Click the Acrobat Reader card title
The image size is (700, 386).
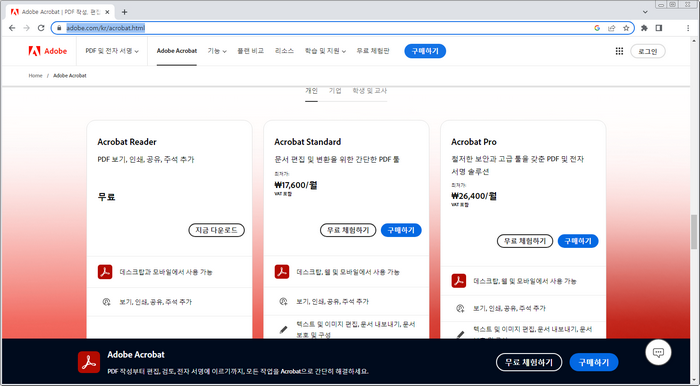[x=127, y=142]
